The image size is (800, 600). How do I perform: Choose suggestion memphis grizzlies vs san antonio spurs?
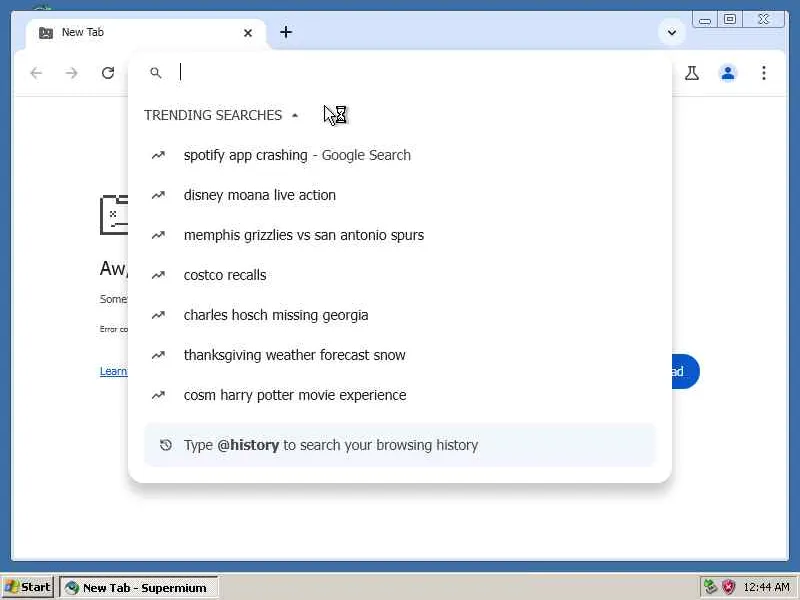pyautogui.click(x=400, y=235)
